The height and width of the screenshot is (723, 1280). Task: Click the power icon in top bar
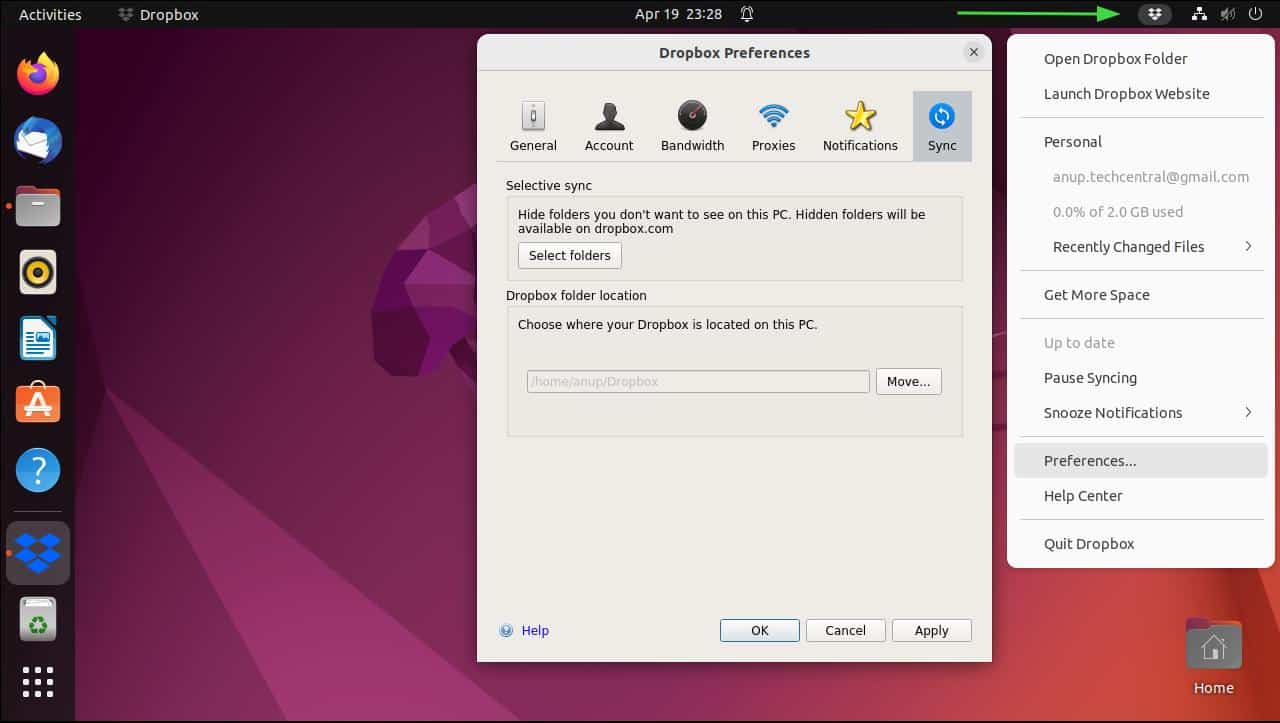(x=1256, y=14)
